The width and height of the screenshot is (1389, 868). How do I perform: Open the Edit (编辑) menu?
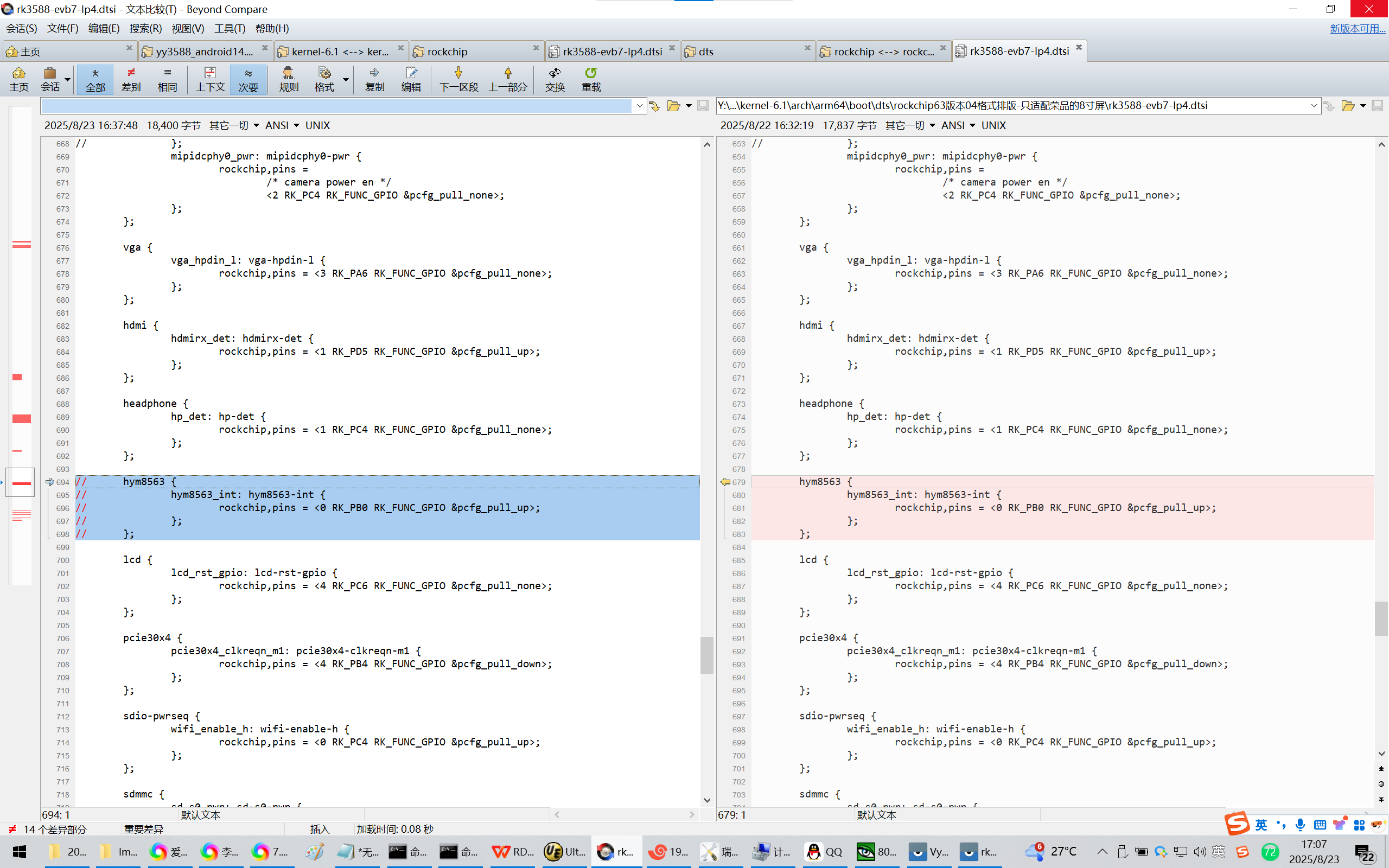104,28
